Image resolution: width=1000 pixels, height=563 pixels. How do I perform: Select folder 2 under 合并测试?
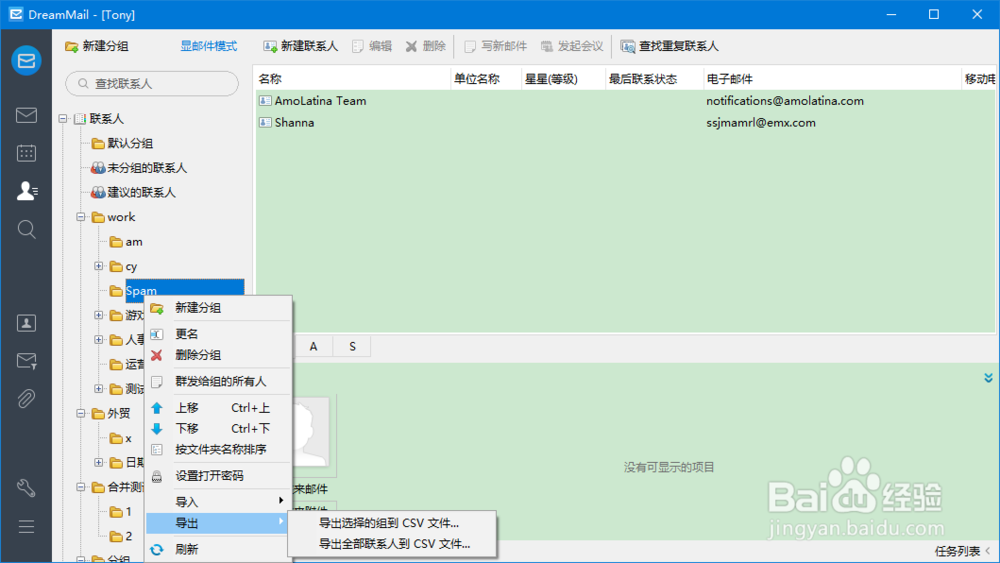pos(121,536)
